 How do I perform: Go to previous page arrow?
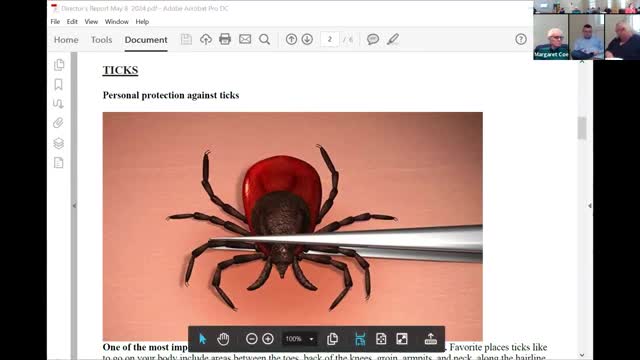291,39
